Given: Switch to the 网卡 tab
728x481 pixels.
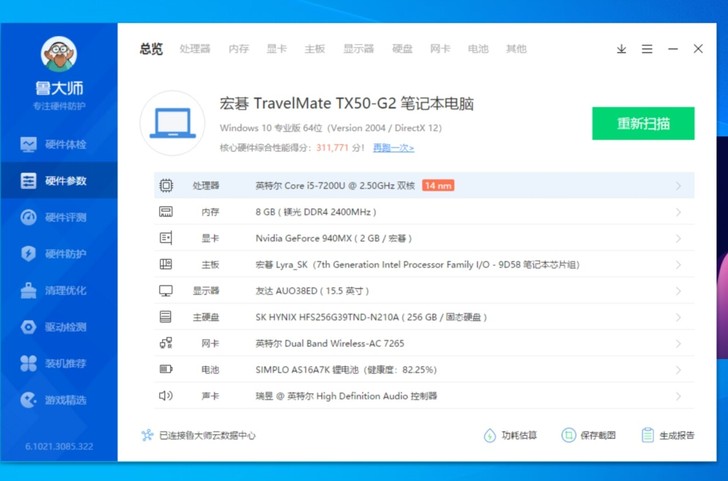Looking at the screenshot, I should pos(440,49).
